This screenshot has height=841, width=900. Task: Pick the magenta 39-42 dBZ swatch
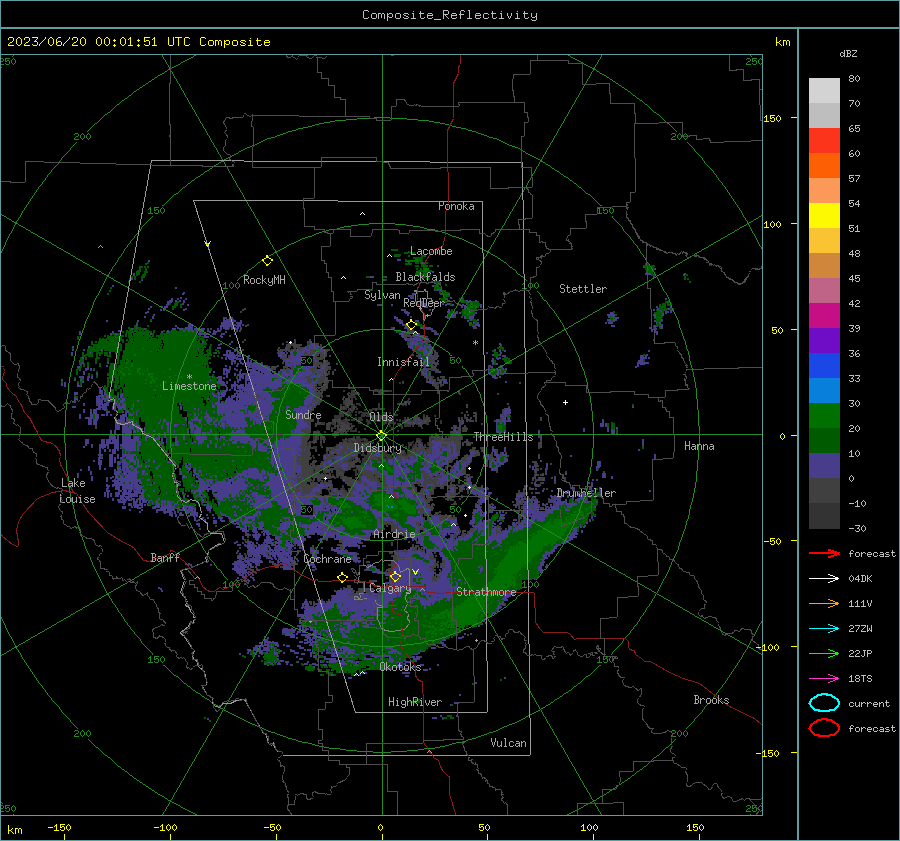[824, 315]
